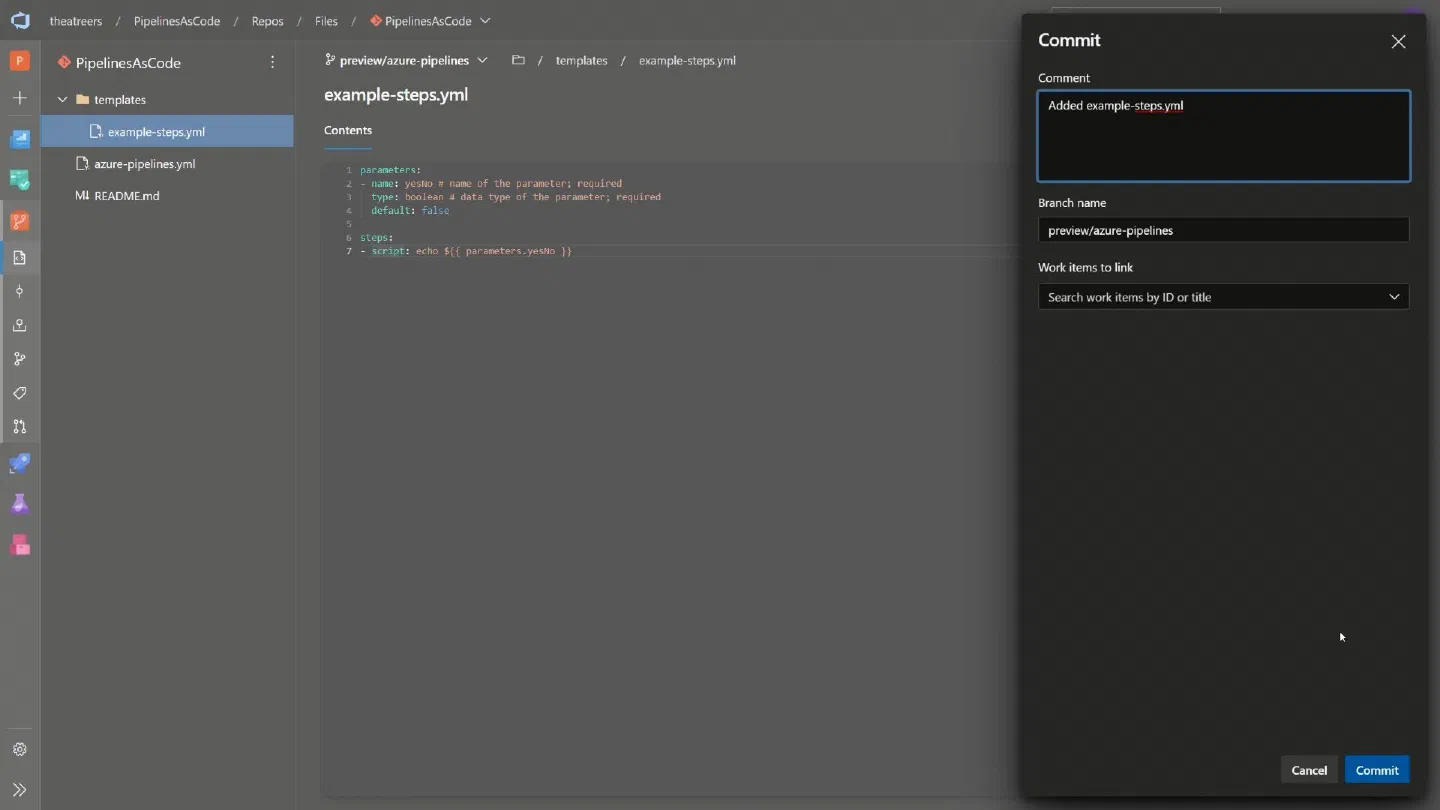Open the preview/azure-pipelines branch selector
Image resolution: width=1440 pixels, height=810 pixels.
[406, 60]
